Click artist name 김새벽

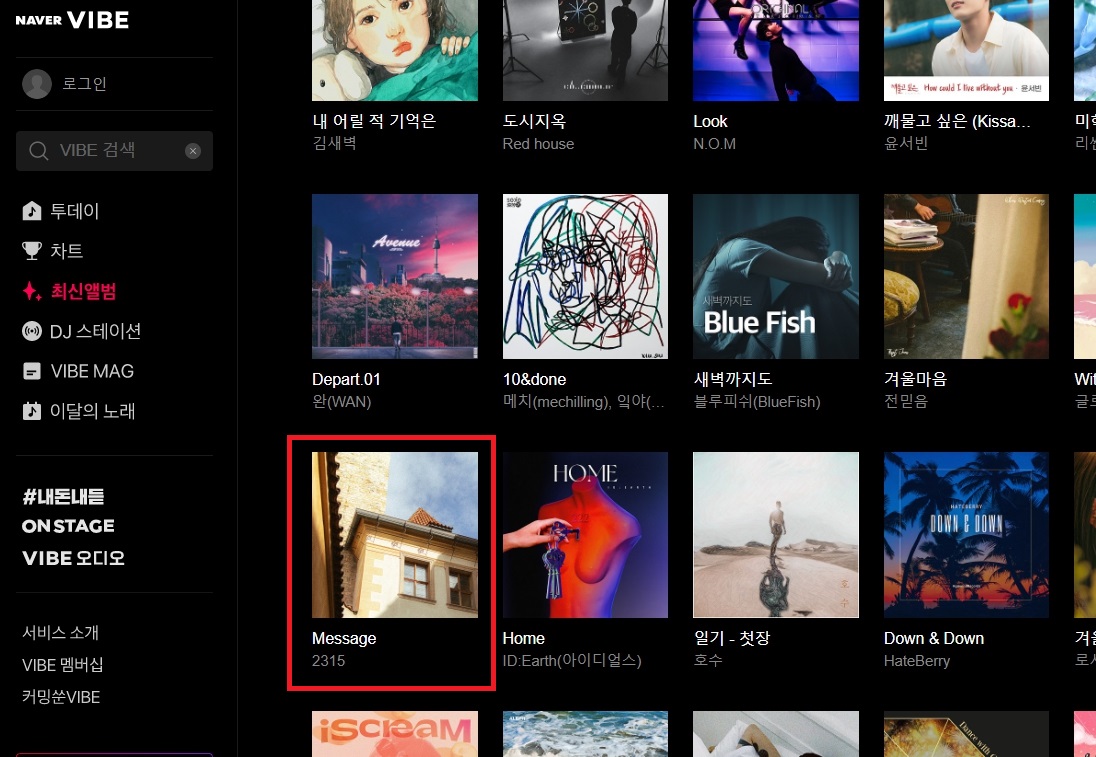point(335,143)
